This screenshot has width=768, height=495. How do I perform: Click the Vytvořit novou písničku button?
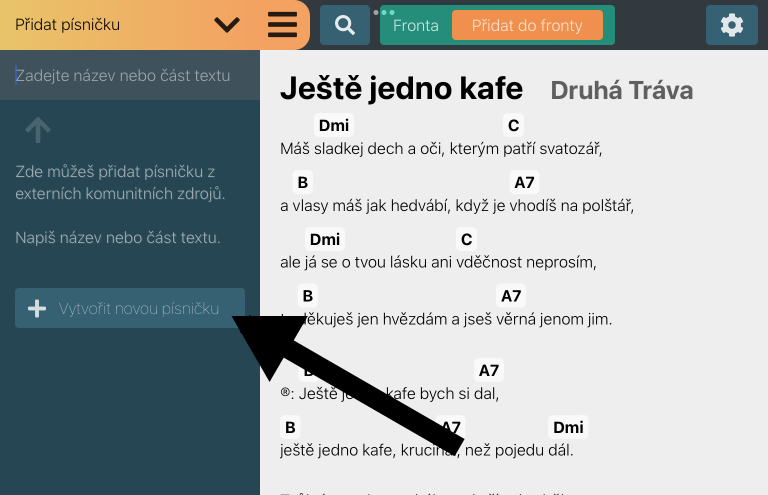pos(130,308)
